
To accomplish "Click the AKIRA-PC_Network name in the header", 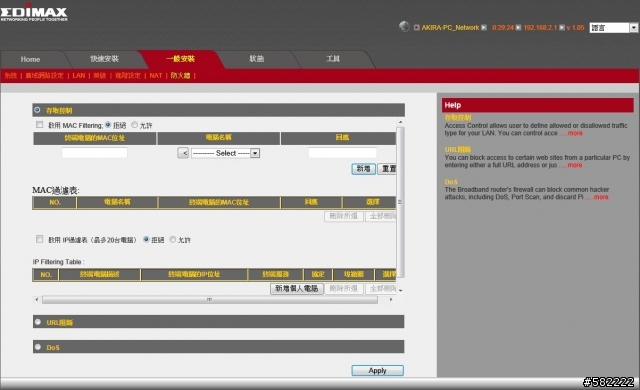I will point(450,28).
